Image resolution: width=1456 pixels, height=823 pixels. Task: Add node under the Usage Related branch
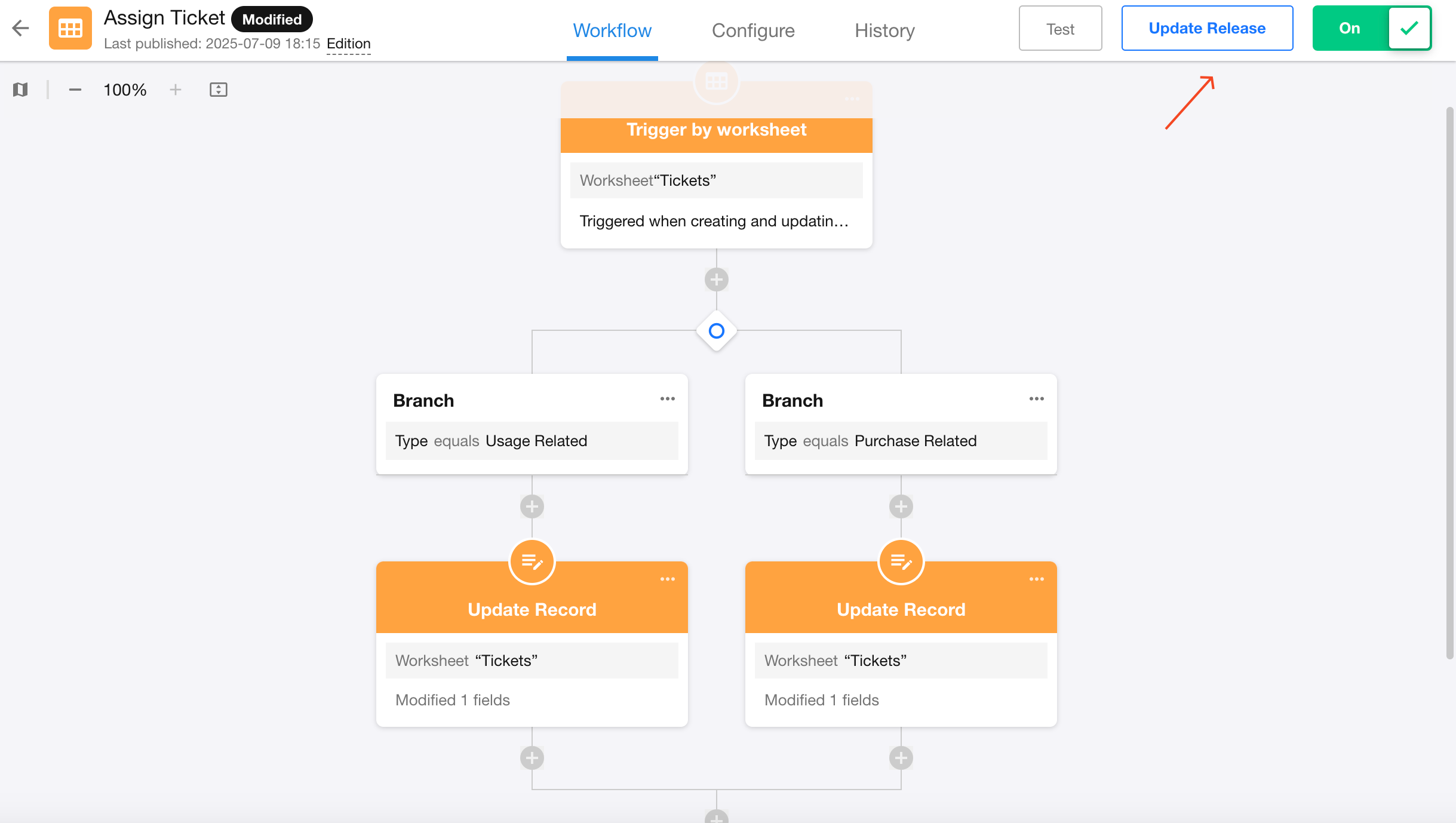532,506
